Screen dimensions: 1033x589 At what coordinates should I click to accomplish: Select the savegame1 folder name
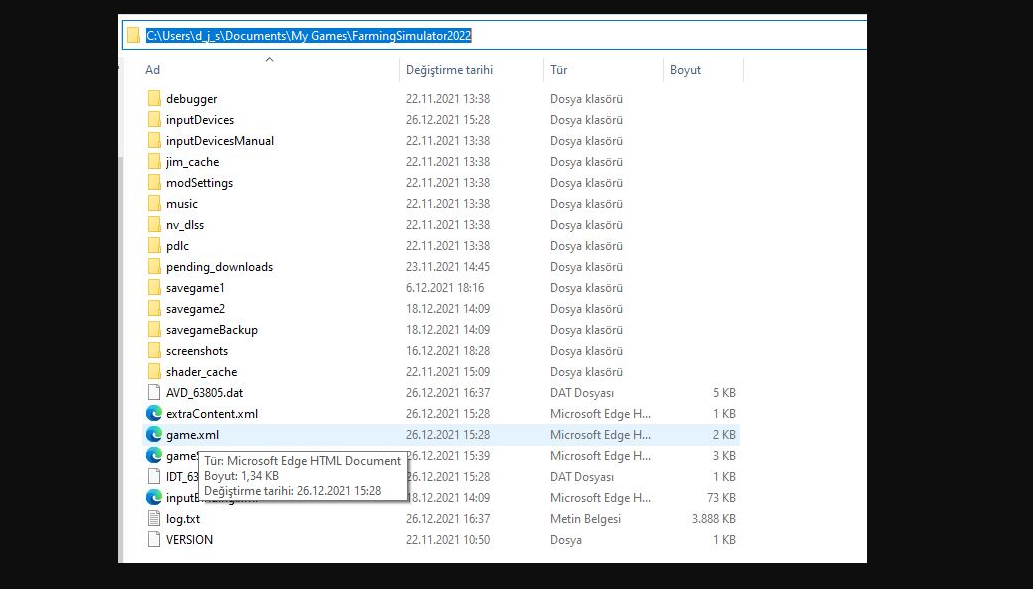195,288
